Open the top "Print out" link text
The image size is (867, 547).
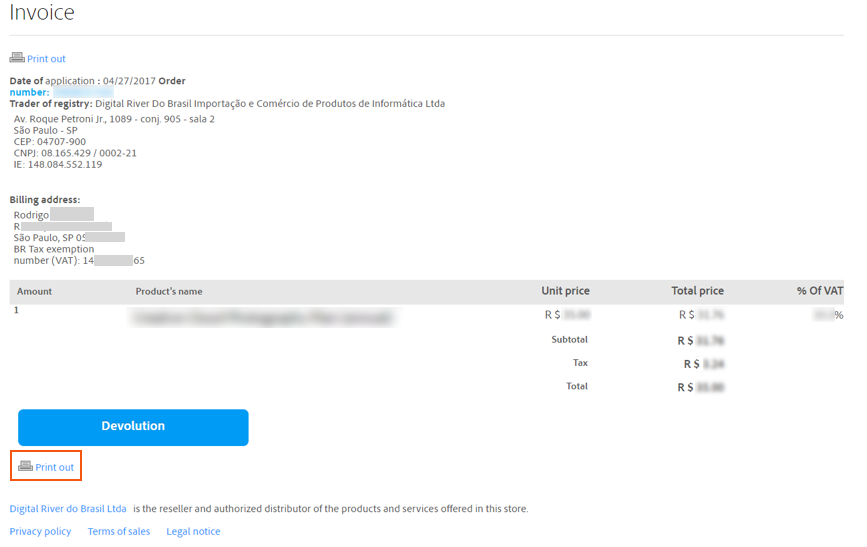point(46,59)
